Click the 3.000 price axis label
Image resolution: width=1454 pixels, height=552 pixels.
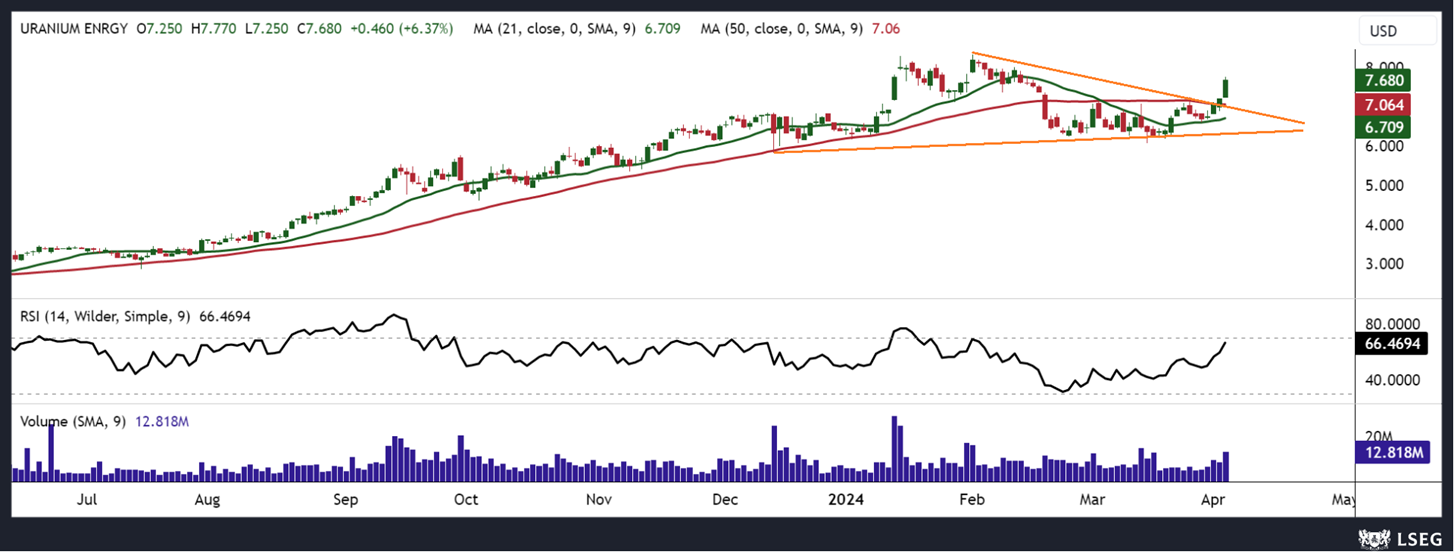click(x=1384, y=265)
